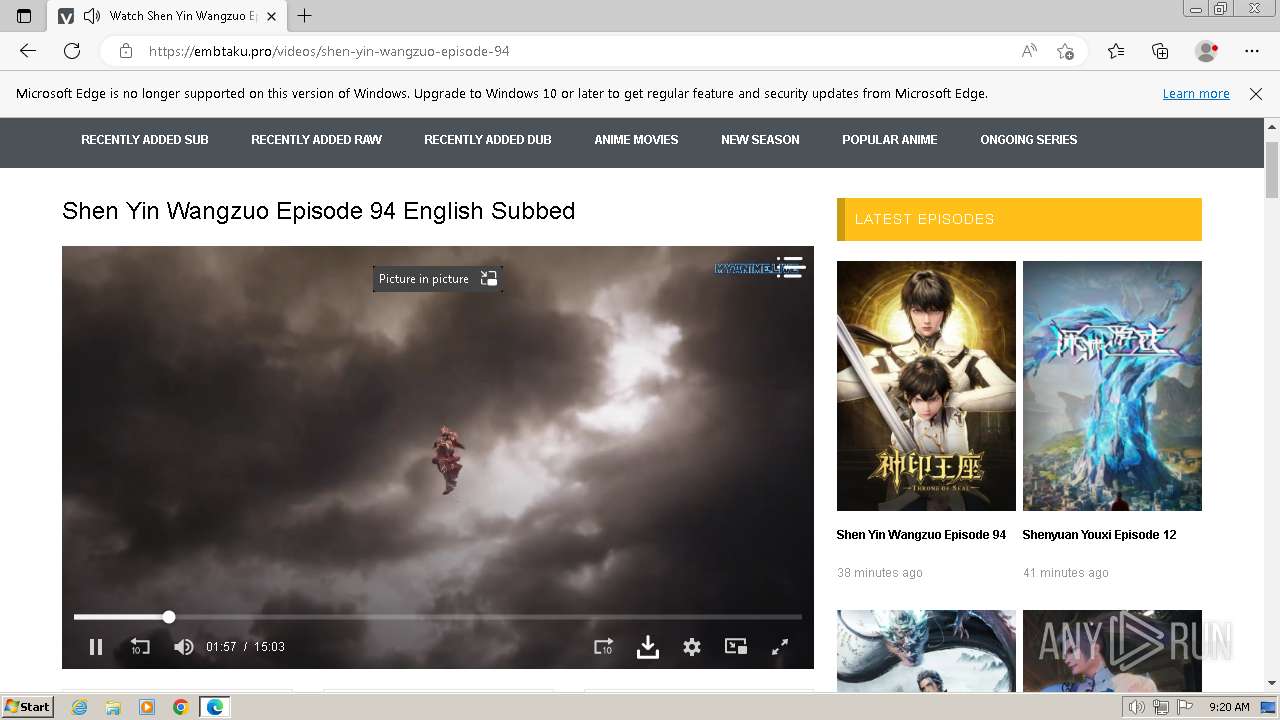The width and height of the screenshot is (1280, 720).
Task: Open browser Collections
Action: [x=1160, y=51]
